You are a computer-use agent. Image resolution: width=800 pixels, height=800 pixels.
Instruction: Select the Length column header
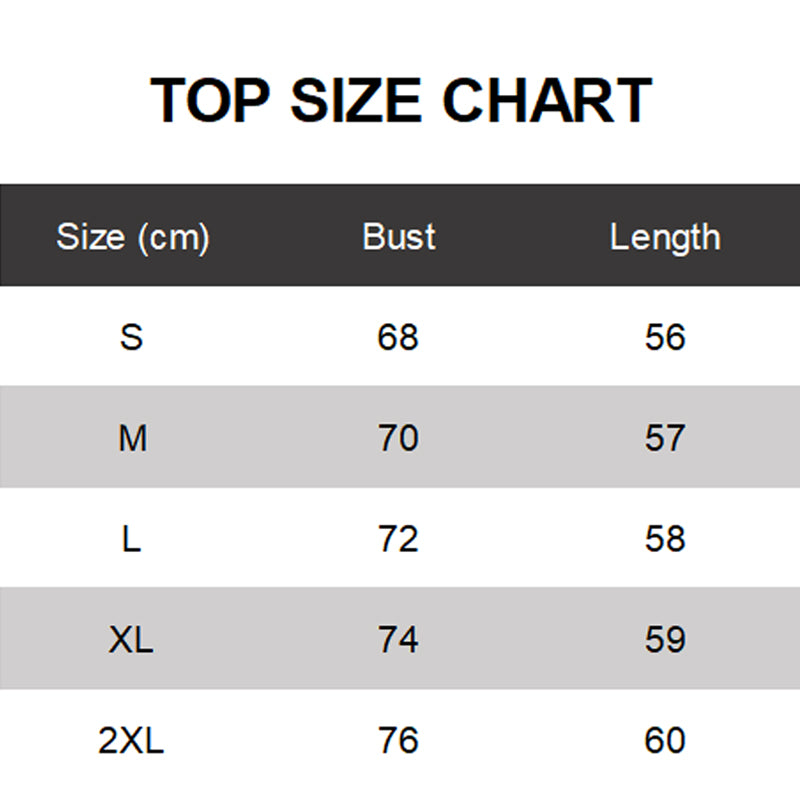tap(665, 238)
